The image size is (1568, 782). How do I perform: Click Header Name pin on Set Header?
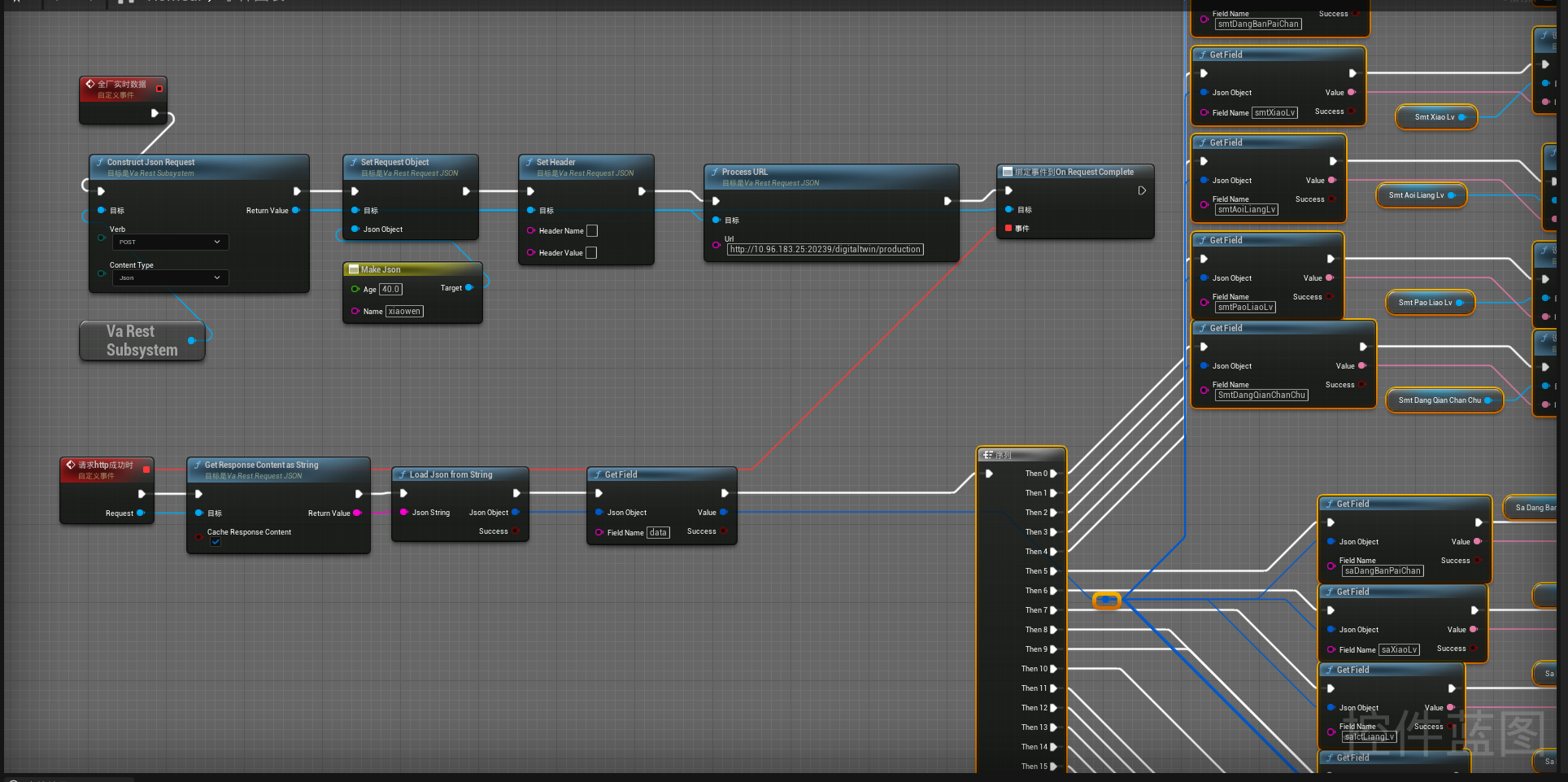(x=531, y=231)
